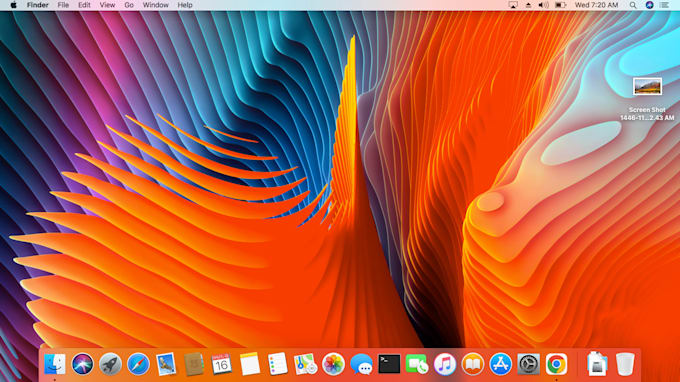
Task: Launch Siri from the Dock
Action: coord(82,364)
